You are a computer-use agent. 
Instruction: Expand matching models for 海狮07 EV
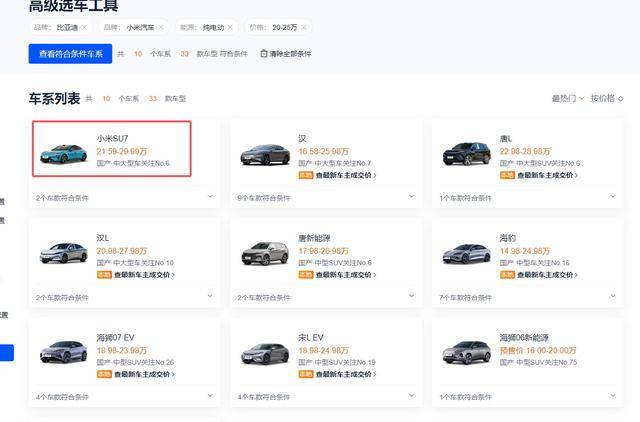[x=210, y=395]
